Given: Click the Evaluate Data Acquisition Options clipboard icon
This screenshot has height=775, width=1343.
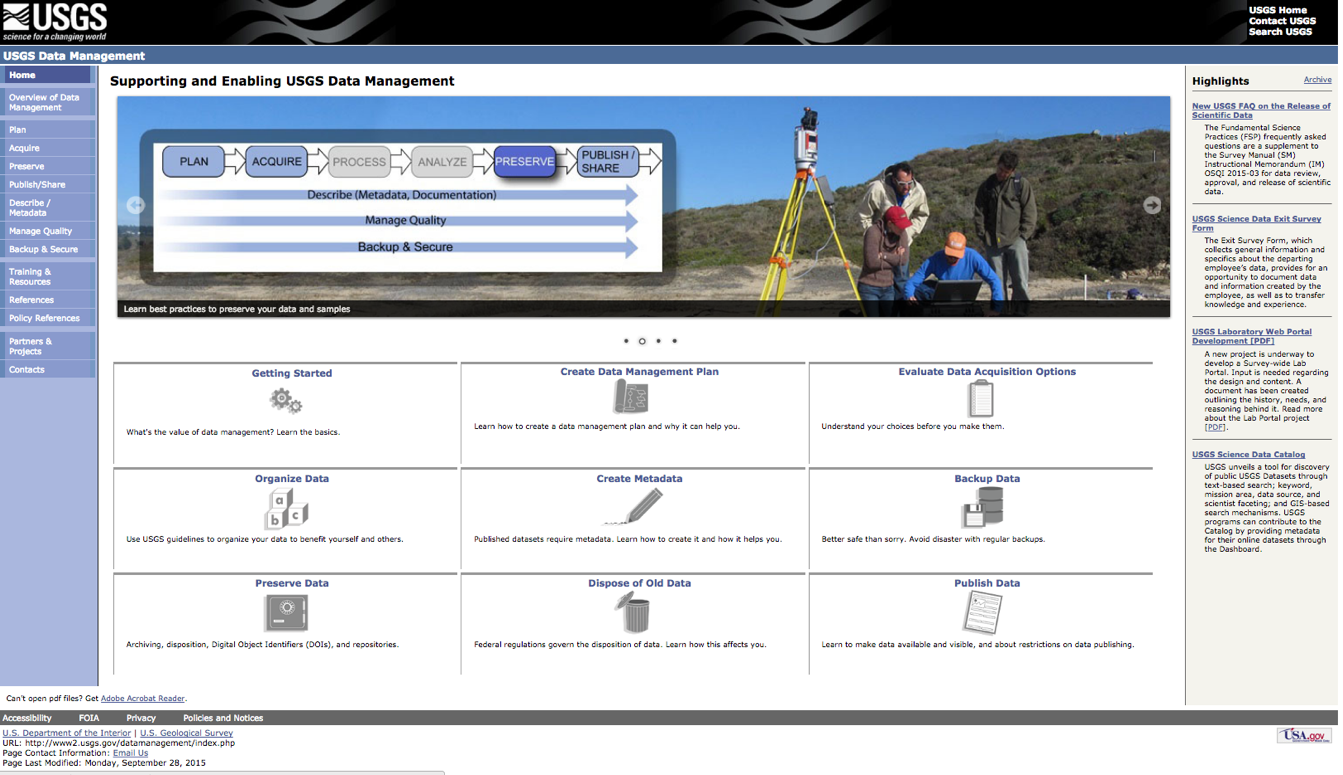Looking at the screenshot, I should point(981,398).
